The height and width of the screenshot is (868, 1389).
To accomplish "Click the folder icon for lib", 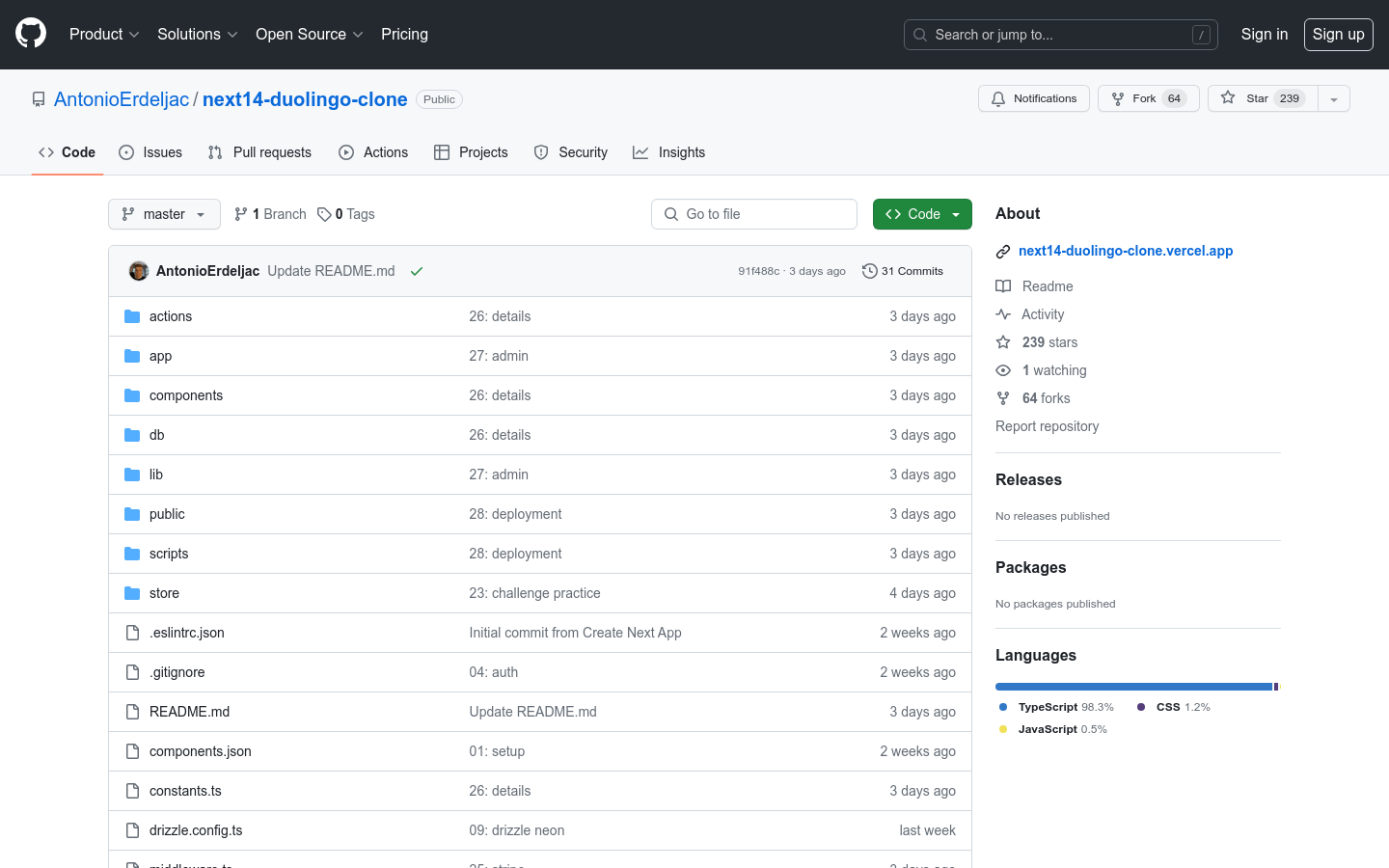I will coord(132,475).
